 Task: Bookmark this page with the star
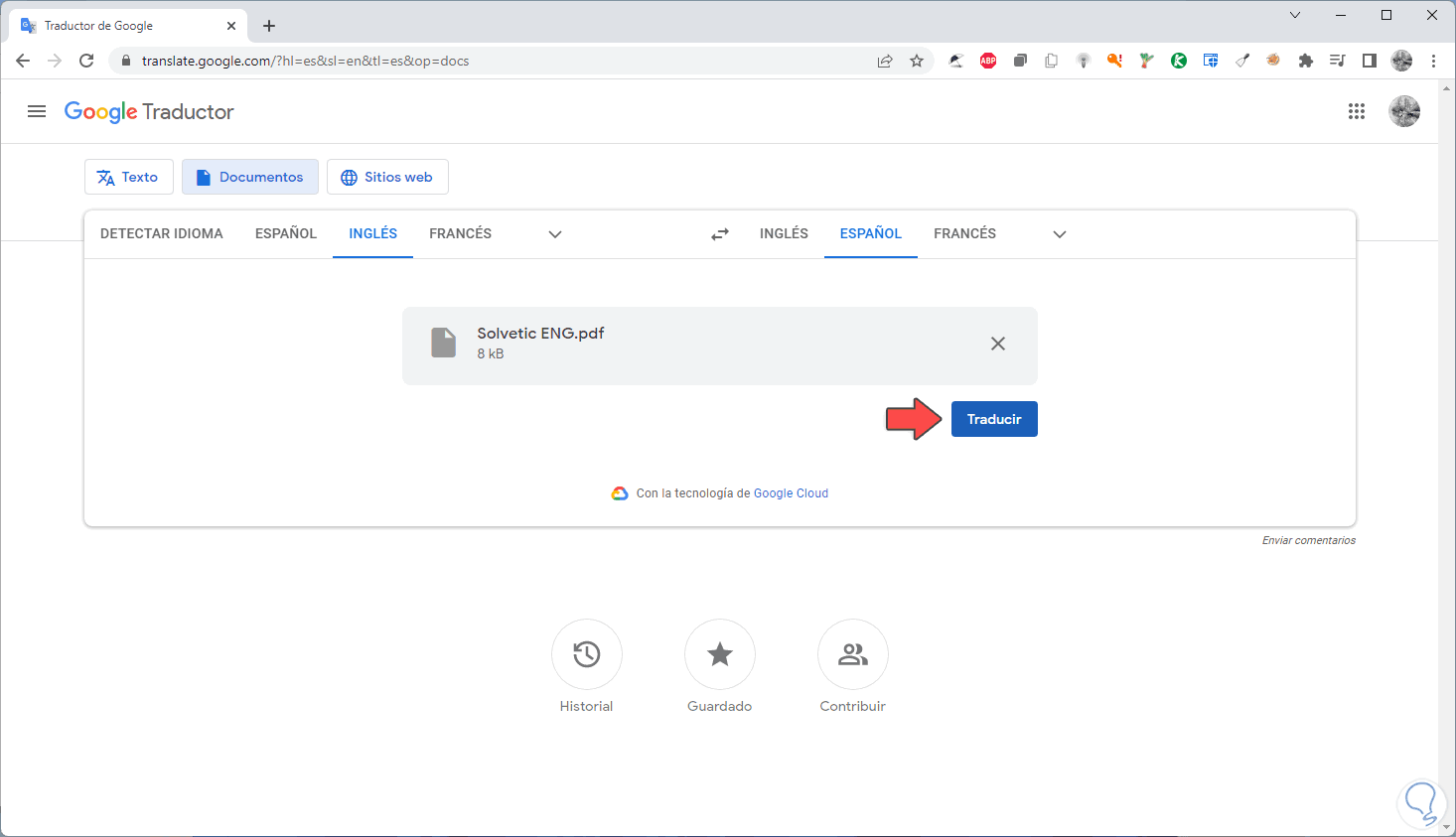[x=917, y=61]
